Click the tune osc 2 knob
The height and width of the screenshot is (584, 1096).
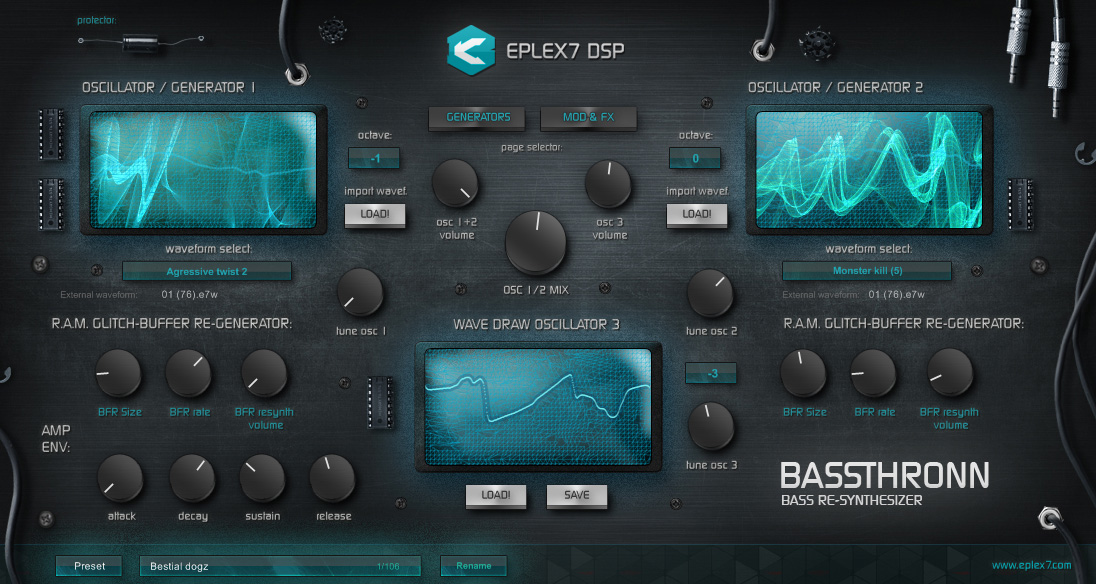coord(710,293)
